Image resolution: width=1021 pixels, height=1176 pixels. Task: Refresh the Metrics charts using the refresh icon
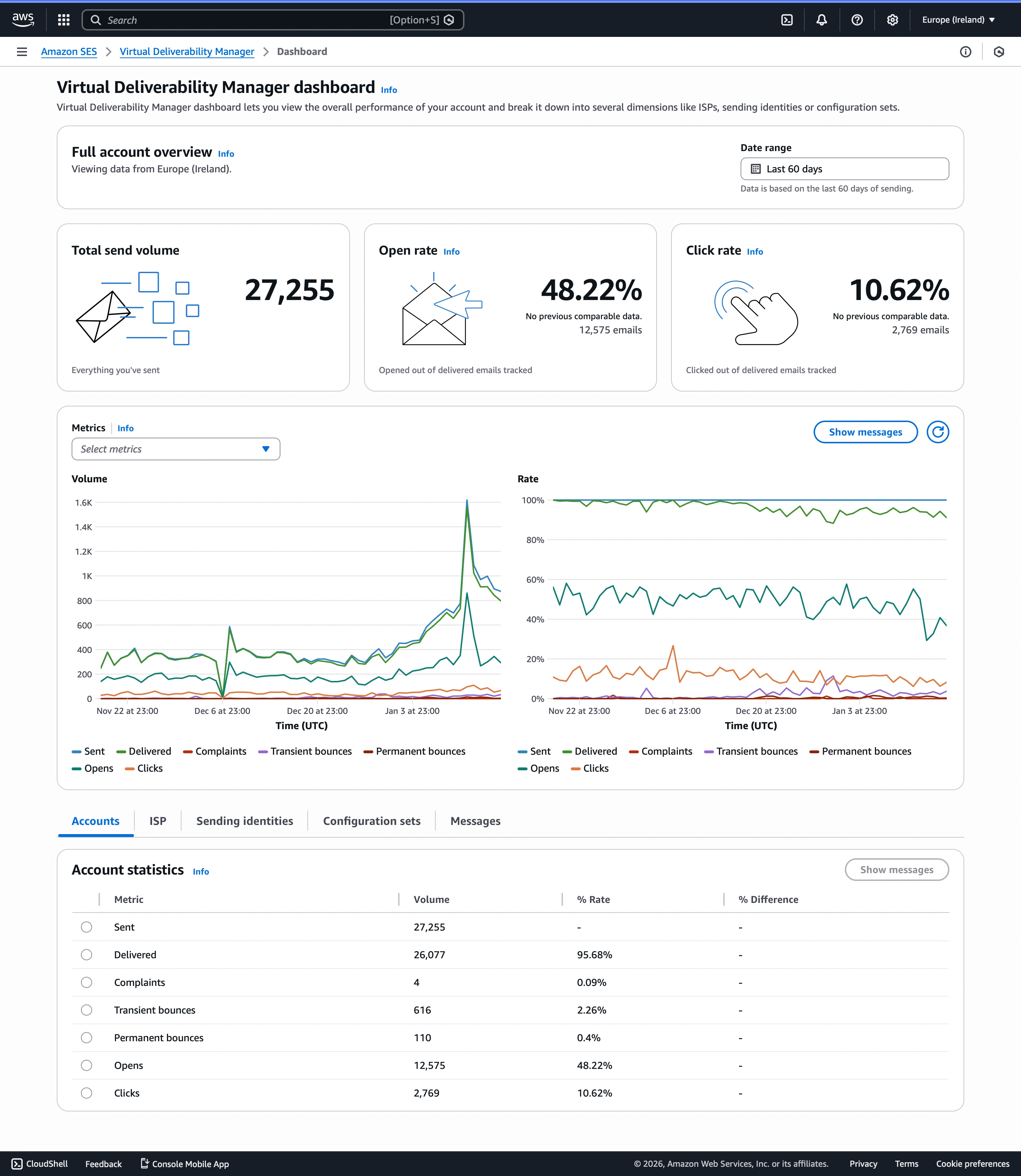click(x=937, y=432)
